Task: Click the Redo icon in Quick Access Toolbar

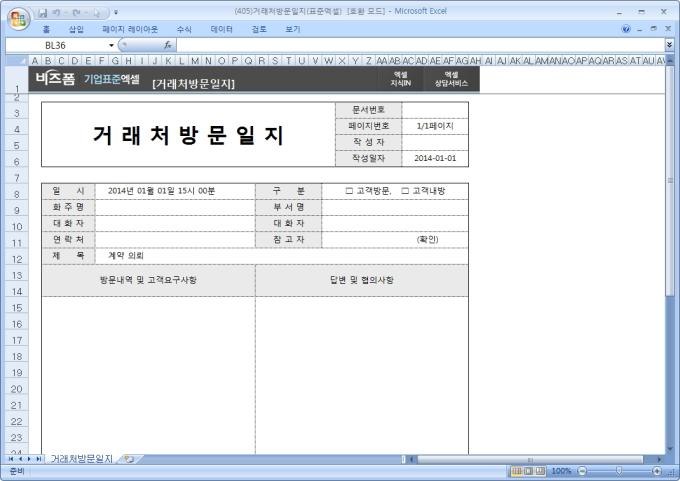Action: (76, 13)
